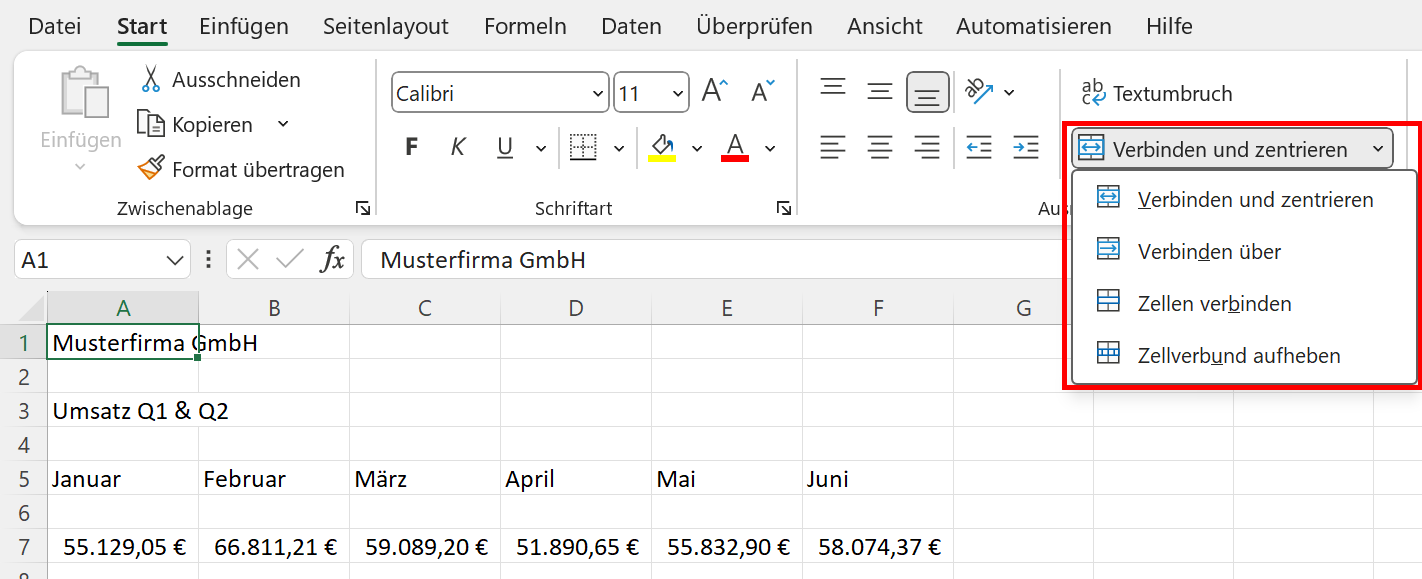Open the Kopieren dropdown arrow
Image resolution: width=1422 pixels, height=579 pixels.
point(283,124)
